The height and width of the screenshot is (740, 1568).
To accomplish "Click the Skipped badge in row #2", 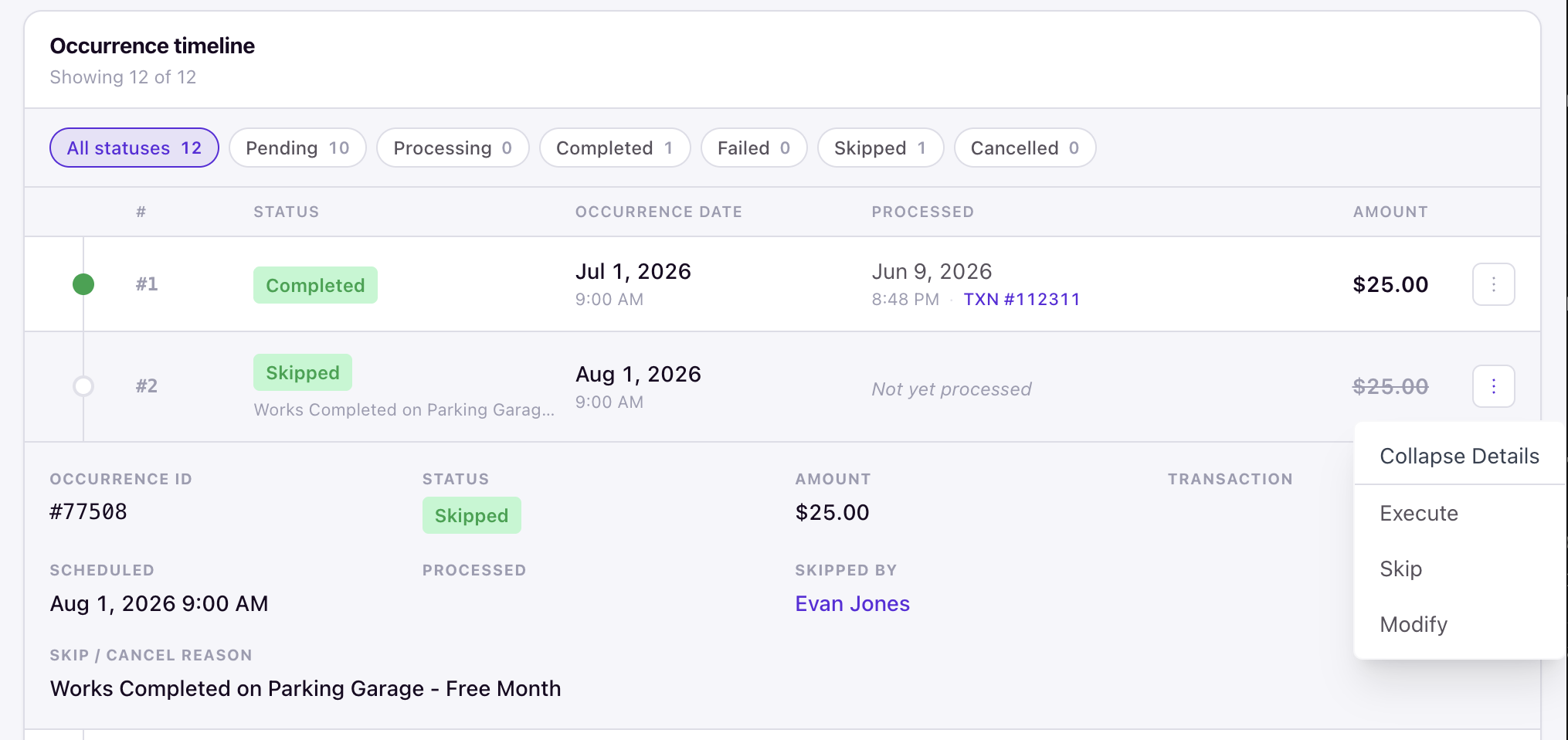I will coord(303,372).
